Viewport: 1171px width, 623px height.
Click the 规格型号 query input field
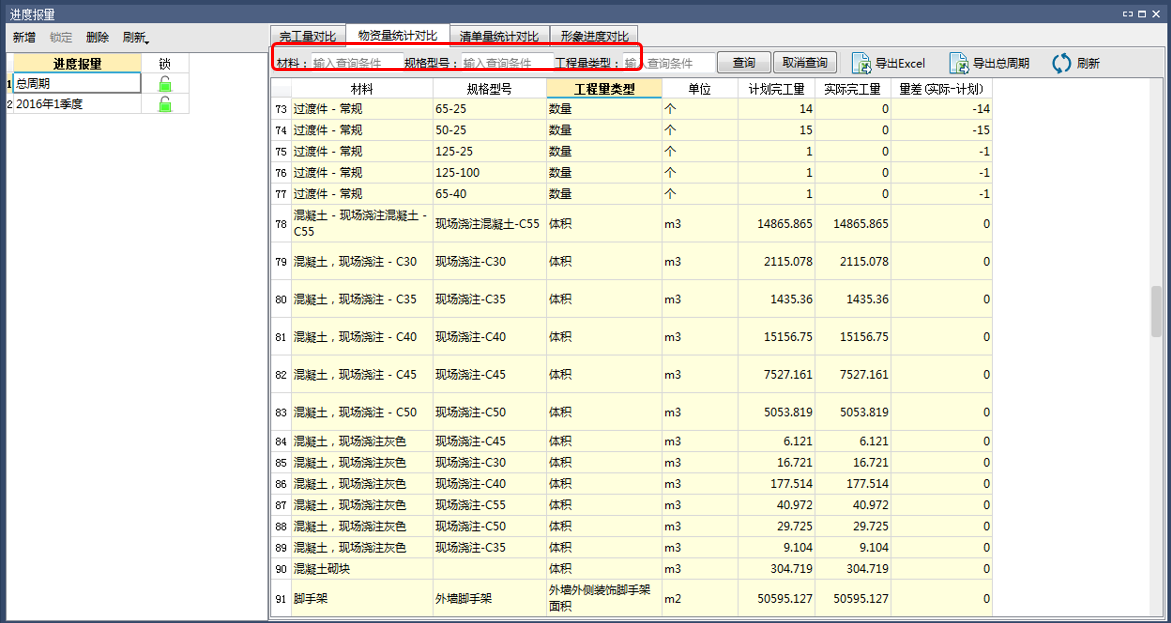click(x=508, y=63)
